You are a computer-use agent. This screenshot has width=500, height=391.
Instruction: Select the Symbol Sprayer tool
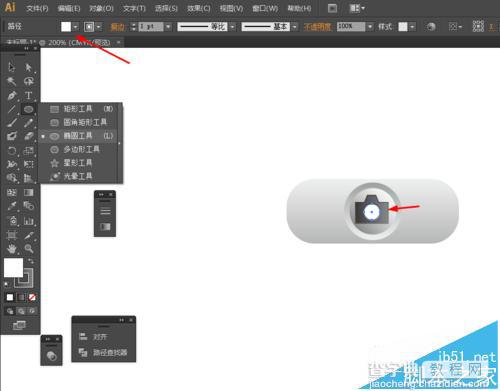point(12,220)
